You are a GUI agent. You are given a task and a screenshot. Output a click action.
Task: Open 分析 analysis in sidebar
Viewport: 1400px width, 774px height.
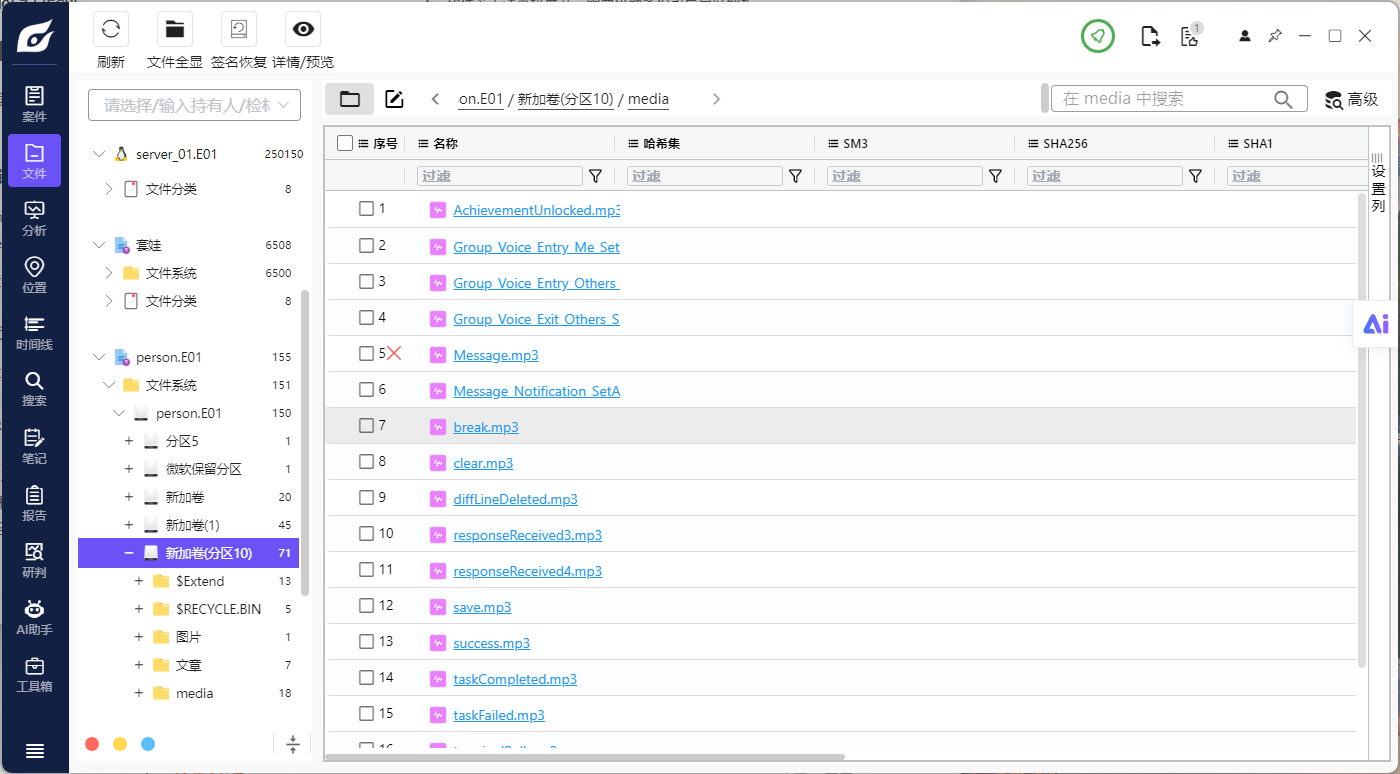[x=34, y=218]
